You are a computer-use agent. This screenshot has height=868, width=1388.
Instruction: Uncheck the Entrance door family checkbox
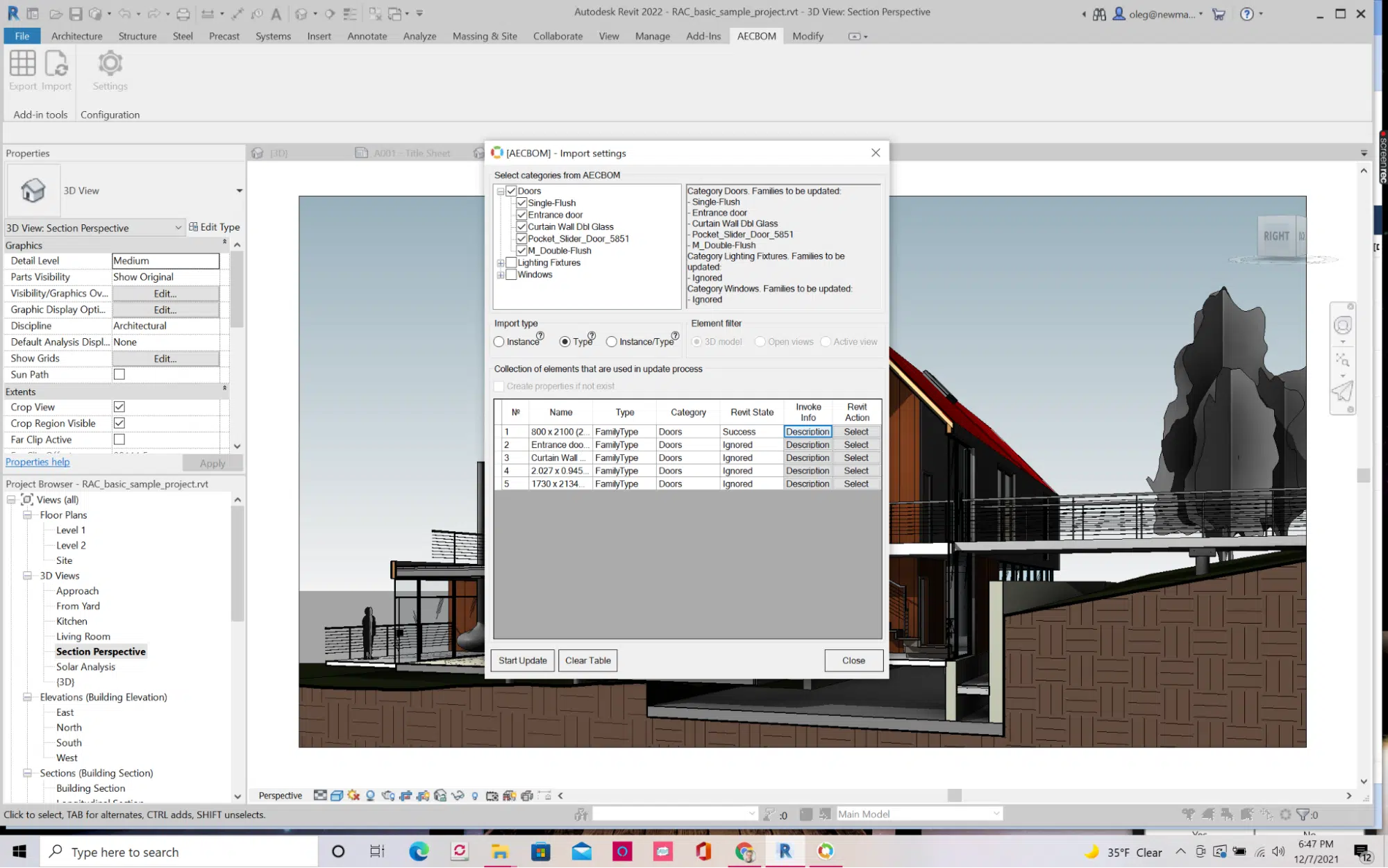(521, 215)
